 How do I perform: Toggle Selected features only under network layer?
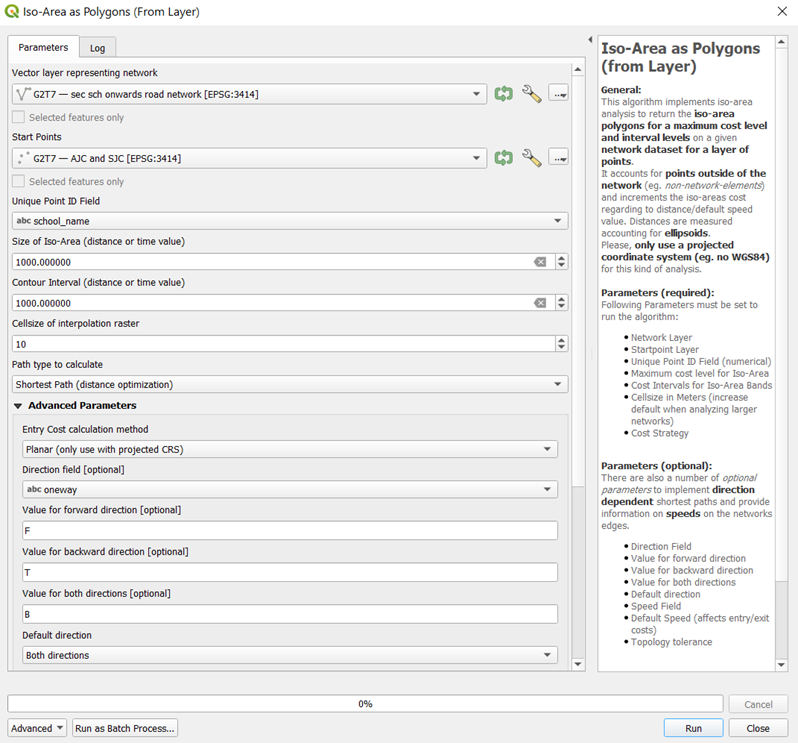click(20, 118)
